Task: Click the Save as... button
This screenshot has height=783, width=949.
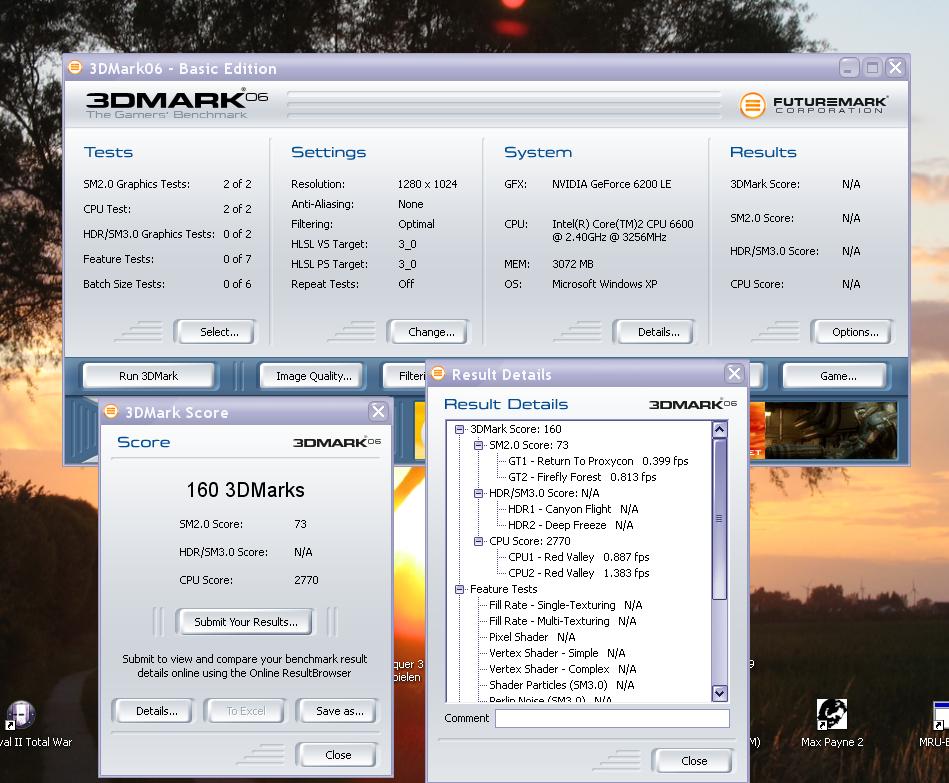Action: pos(337,711)
